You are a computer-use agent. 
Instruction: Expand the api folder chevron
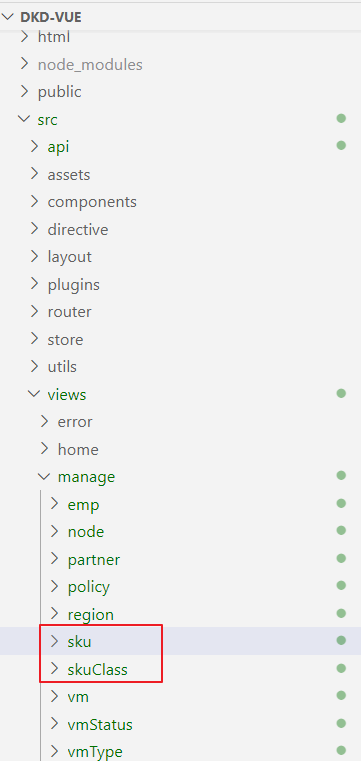(34, 146)
